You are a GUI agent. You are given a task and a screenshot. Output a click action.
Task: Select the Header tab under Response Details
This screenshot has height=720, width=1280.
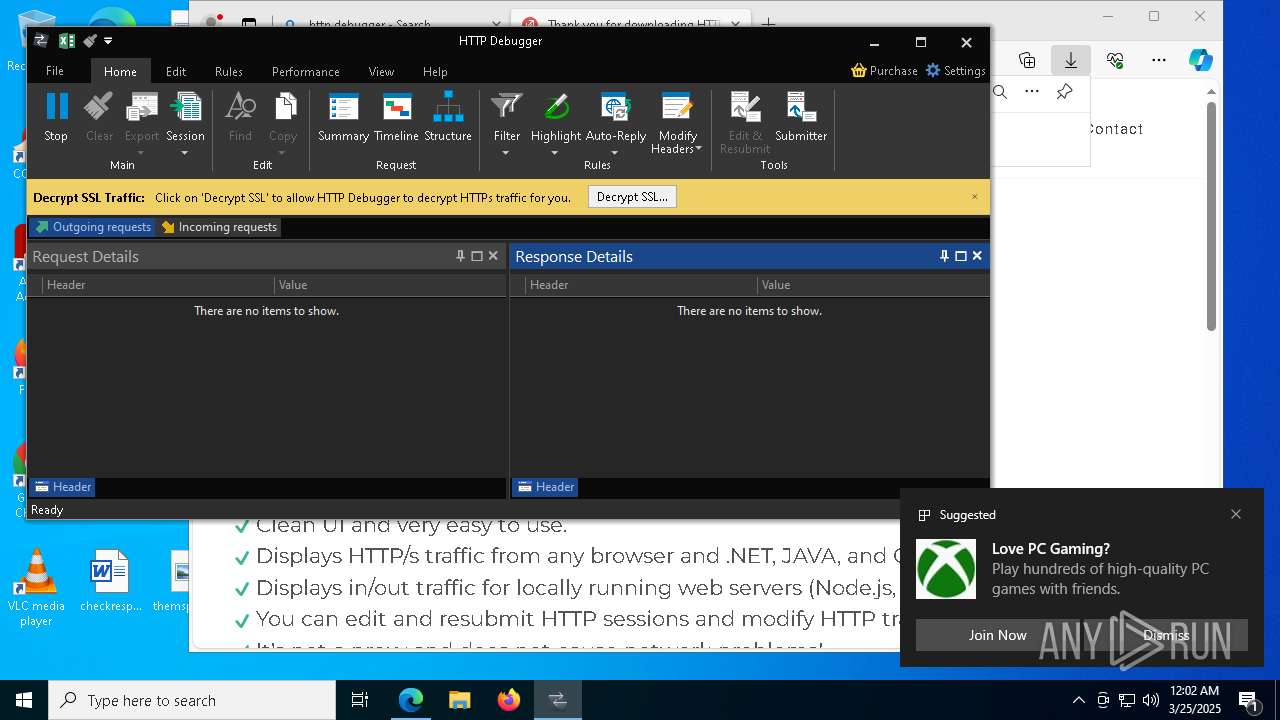[x=545, y=487]
